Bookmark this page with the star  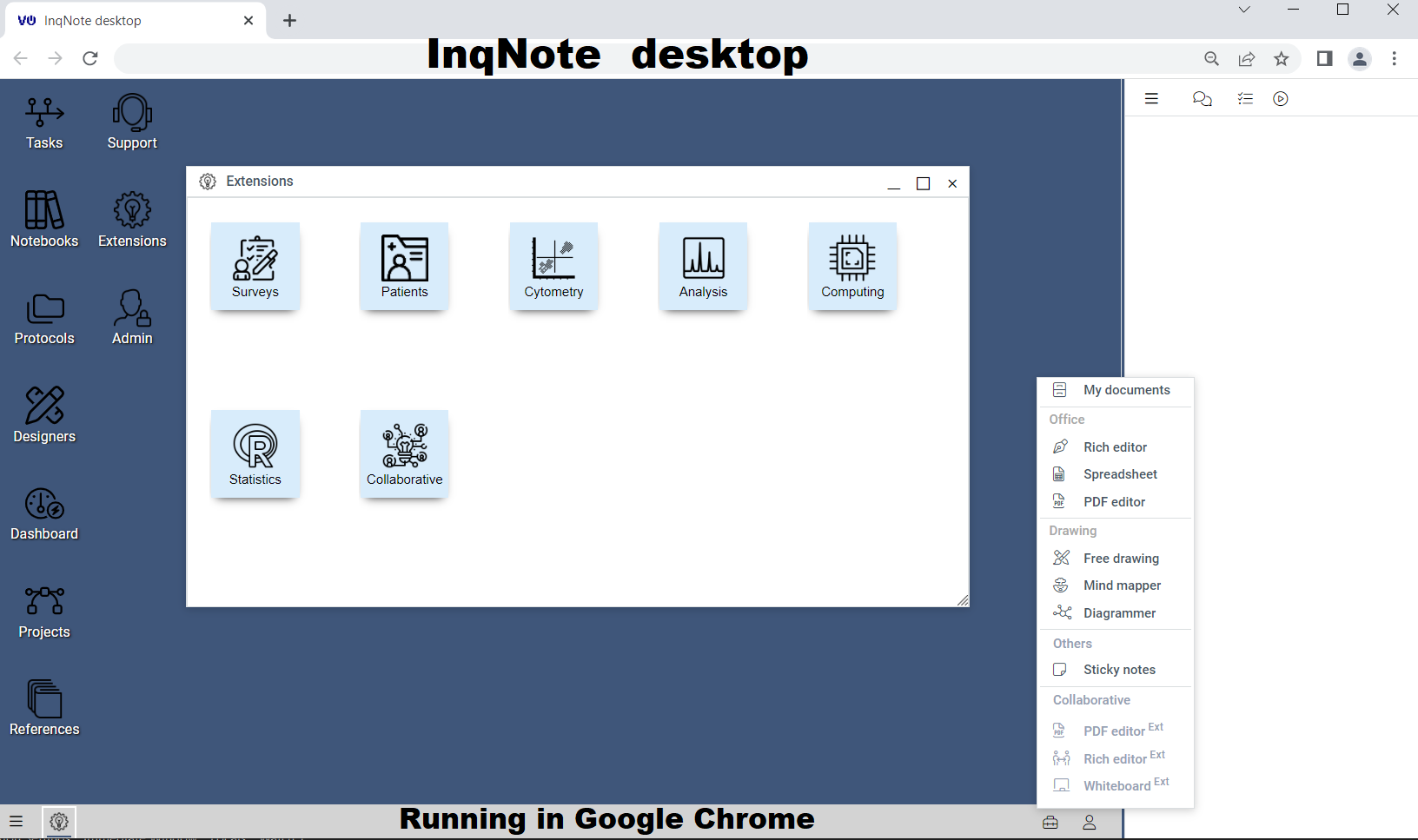(1282, 58)
